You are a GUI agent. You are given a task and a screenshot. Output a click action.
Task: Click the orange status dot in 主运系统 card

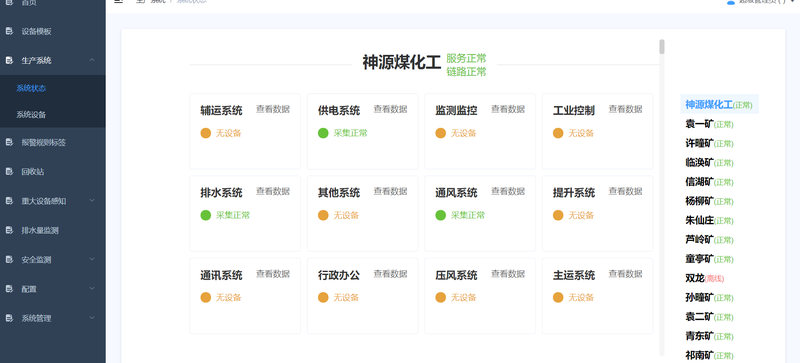(558, 297)
